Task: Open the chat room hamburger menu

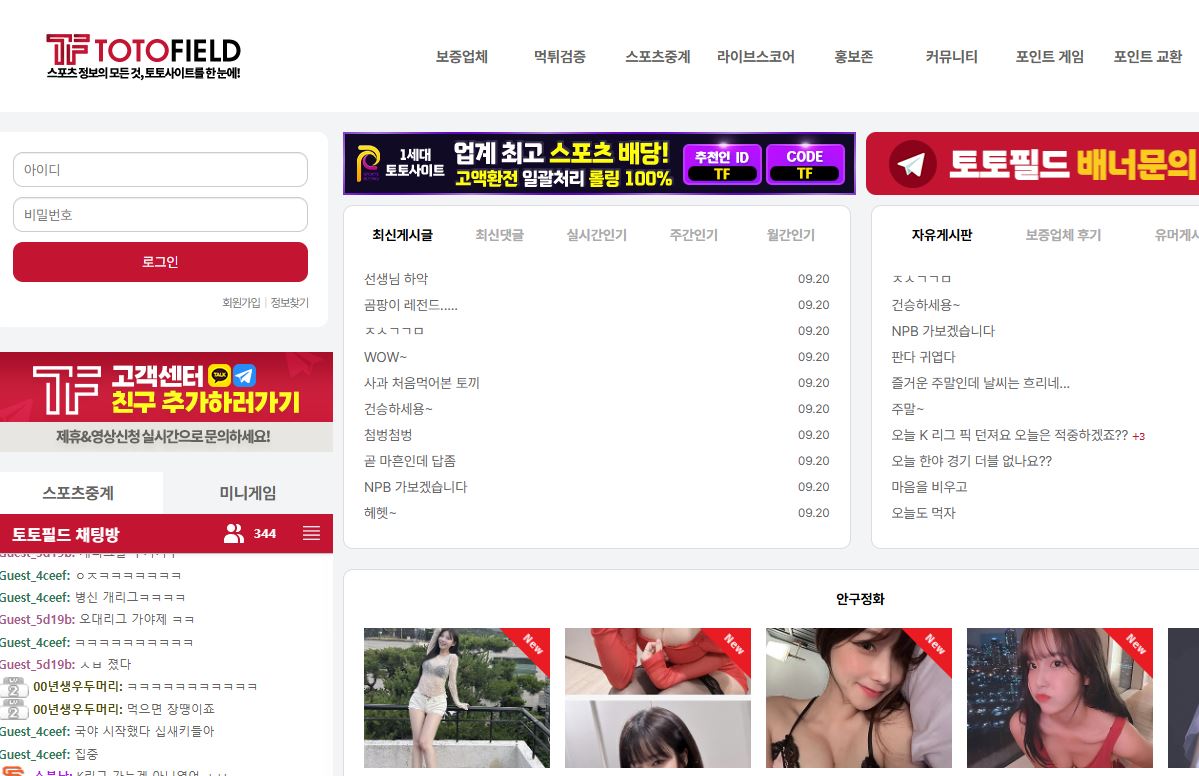Action: (x=311, y=533)
